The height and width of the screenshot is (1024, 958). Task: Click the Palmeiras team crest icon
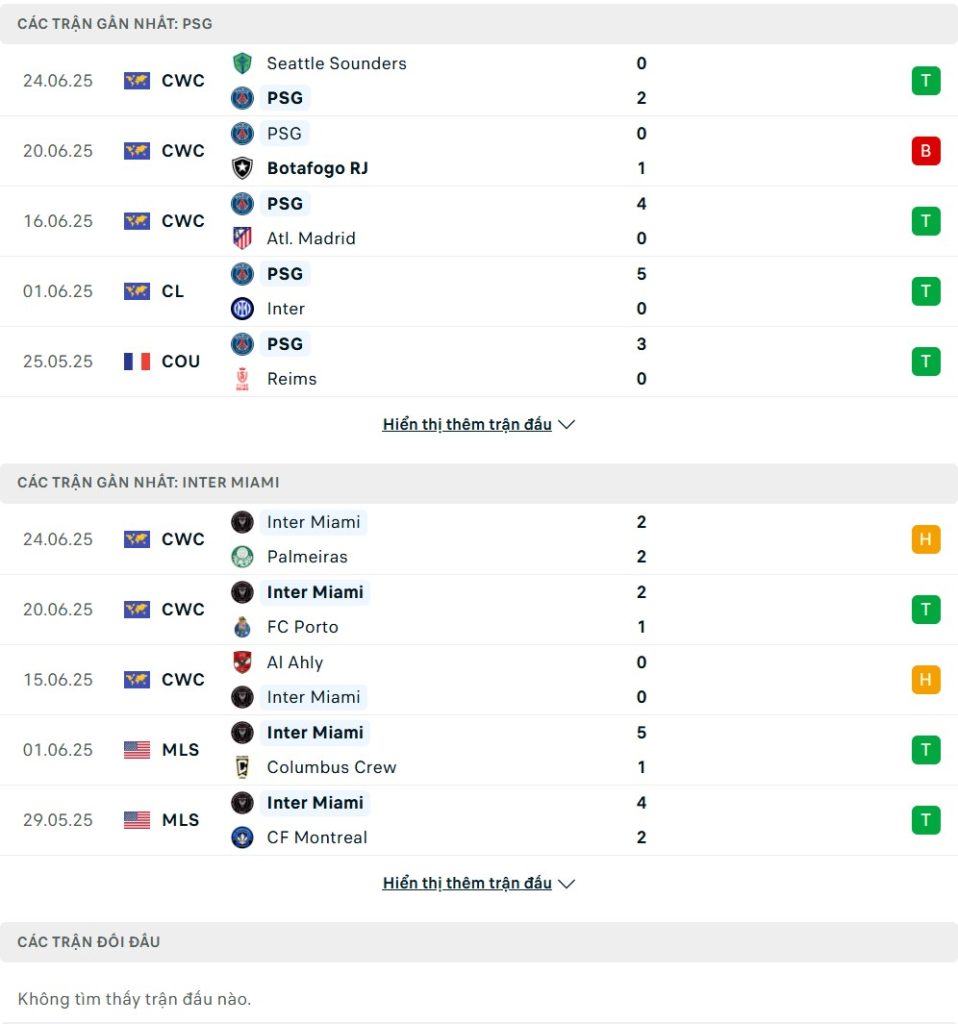click(242, 556)
